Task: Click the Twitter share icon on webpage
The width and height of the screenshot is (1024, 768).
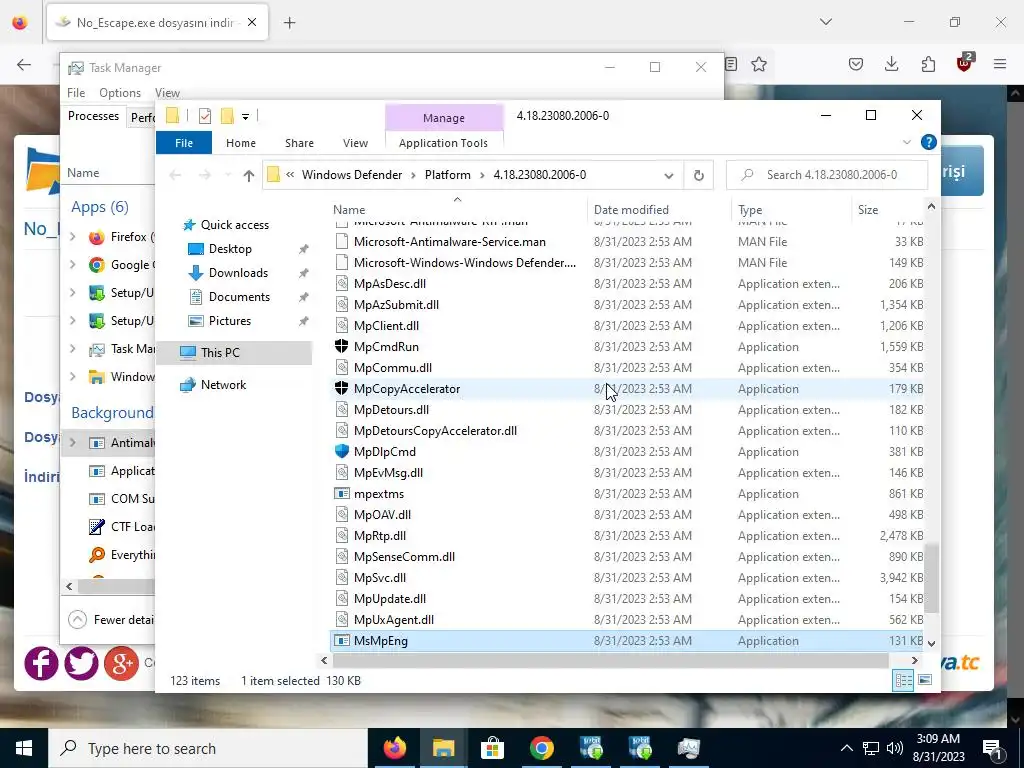Action: click(81, 663)
